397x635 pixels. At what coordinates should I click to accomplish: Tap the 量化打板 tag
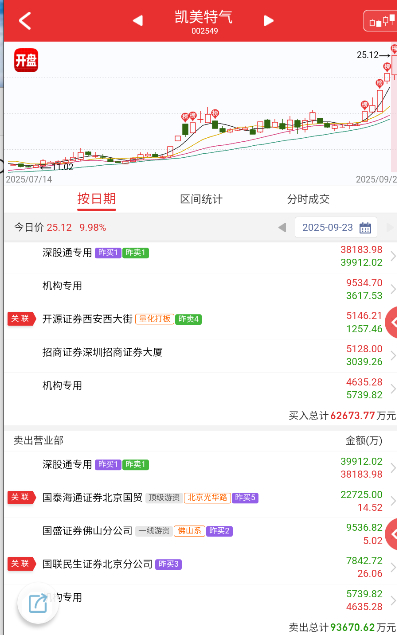point(154,319)
